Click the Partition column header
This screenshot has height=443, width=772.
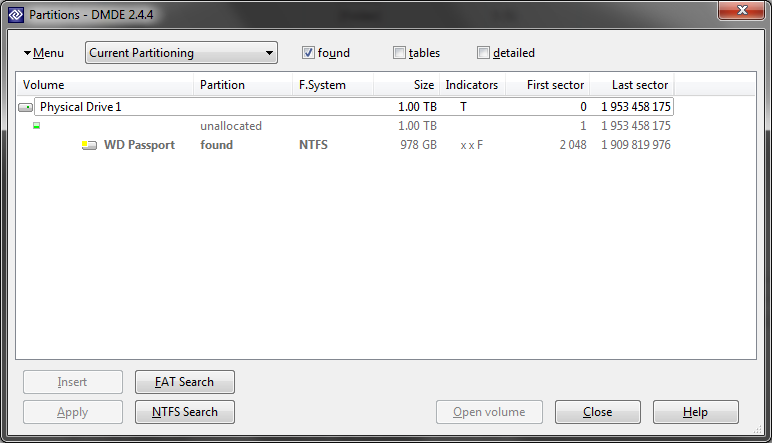(x=243, y=85)
